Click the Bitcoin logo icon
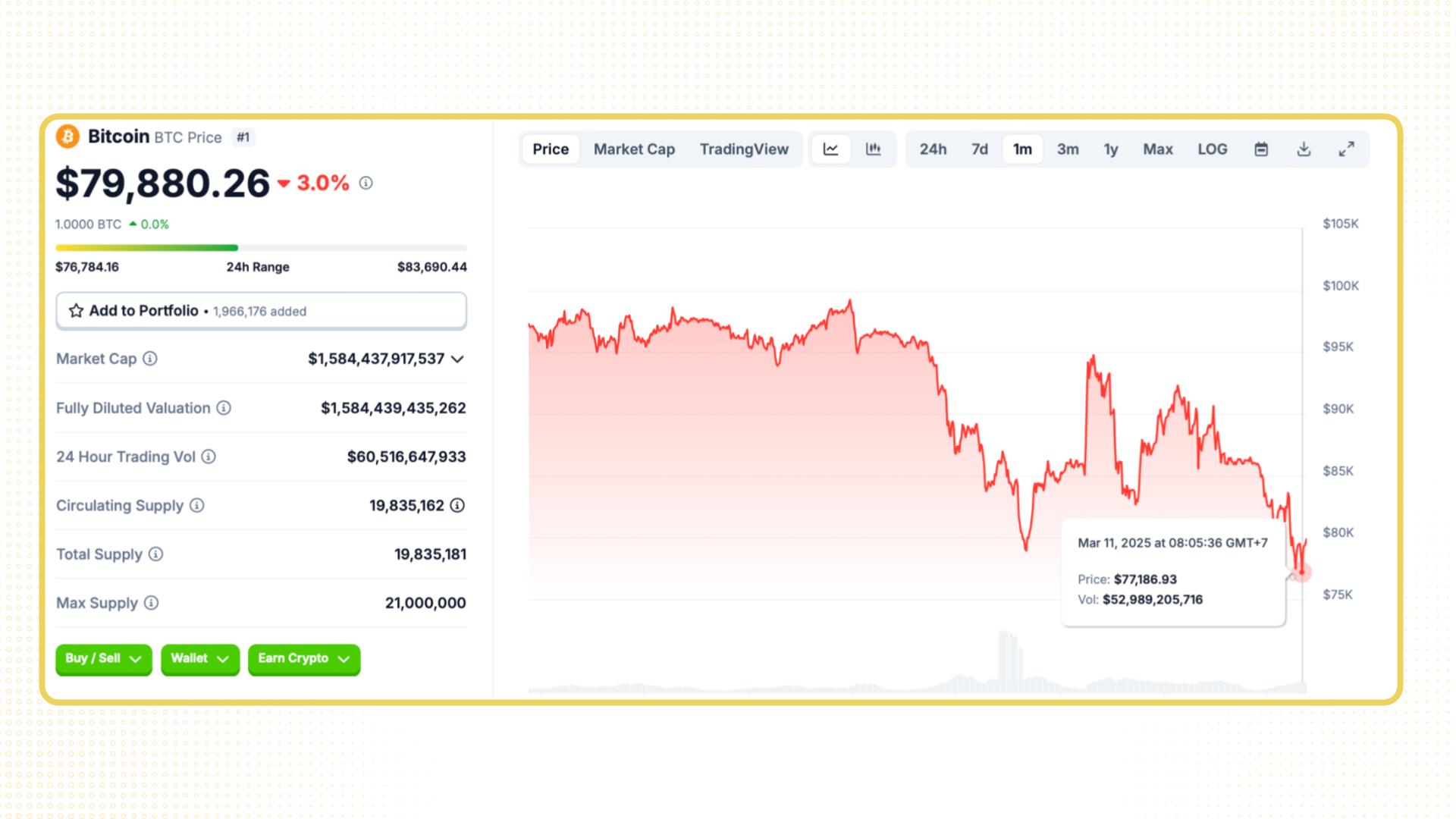Image resolution: width=1456 pixels, height=819 pixels. [68, 136]
